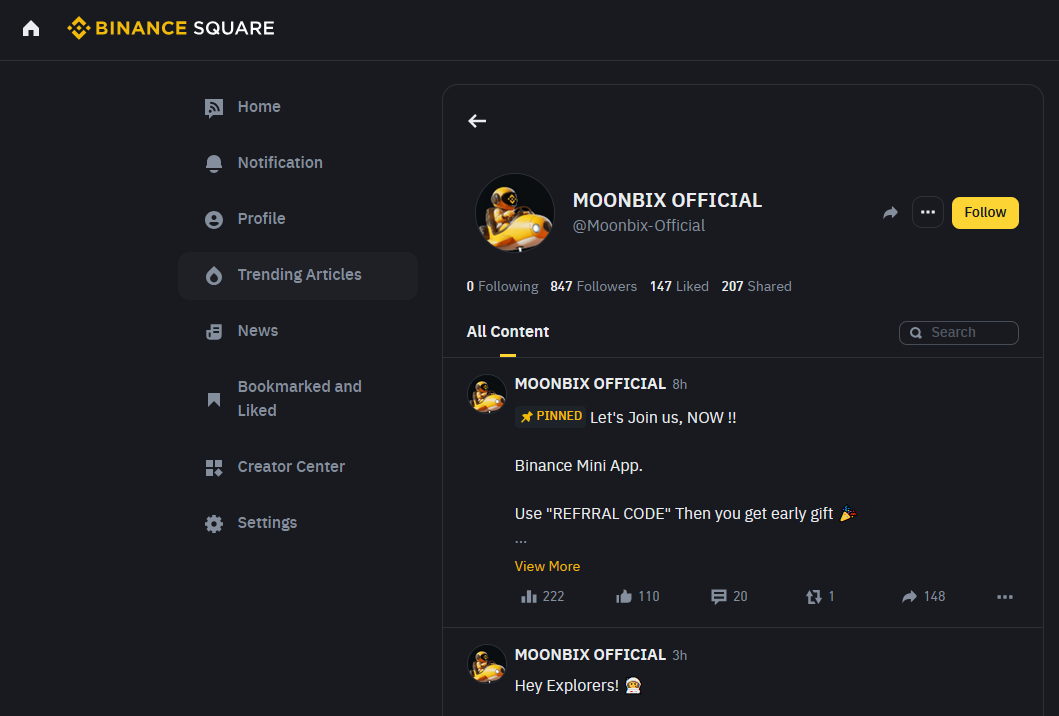Open Trending Articles in sidebar
Screen dimensions: 1059x716
pos(298,275)
